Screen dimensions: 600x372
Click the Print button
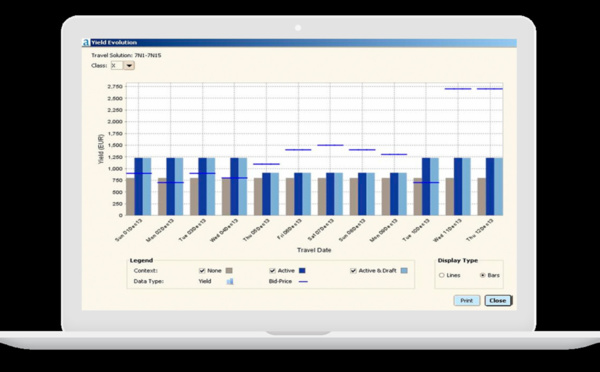point(466,300)
